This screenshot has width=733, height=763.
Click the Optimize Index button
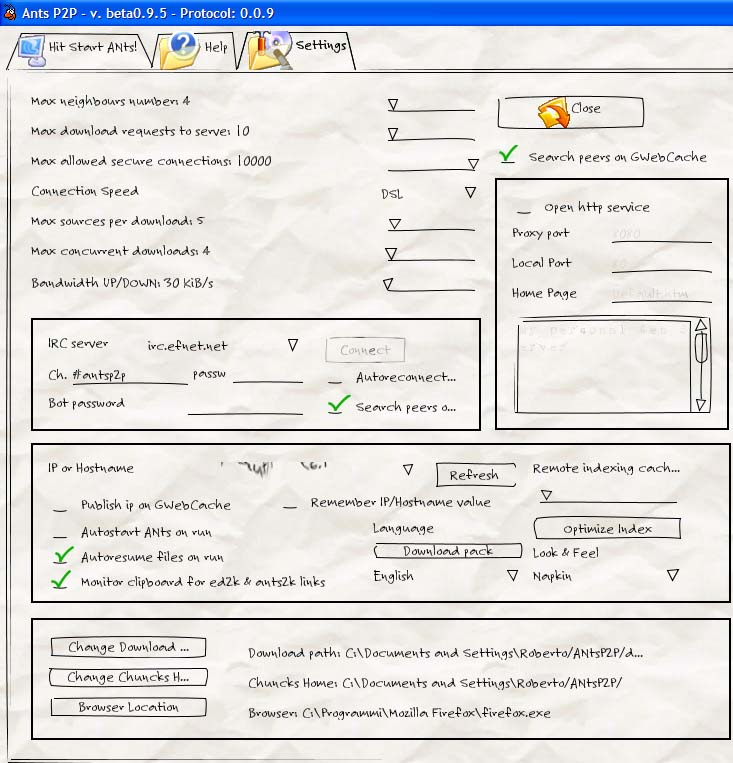click(x=607, y=528)
